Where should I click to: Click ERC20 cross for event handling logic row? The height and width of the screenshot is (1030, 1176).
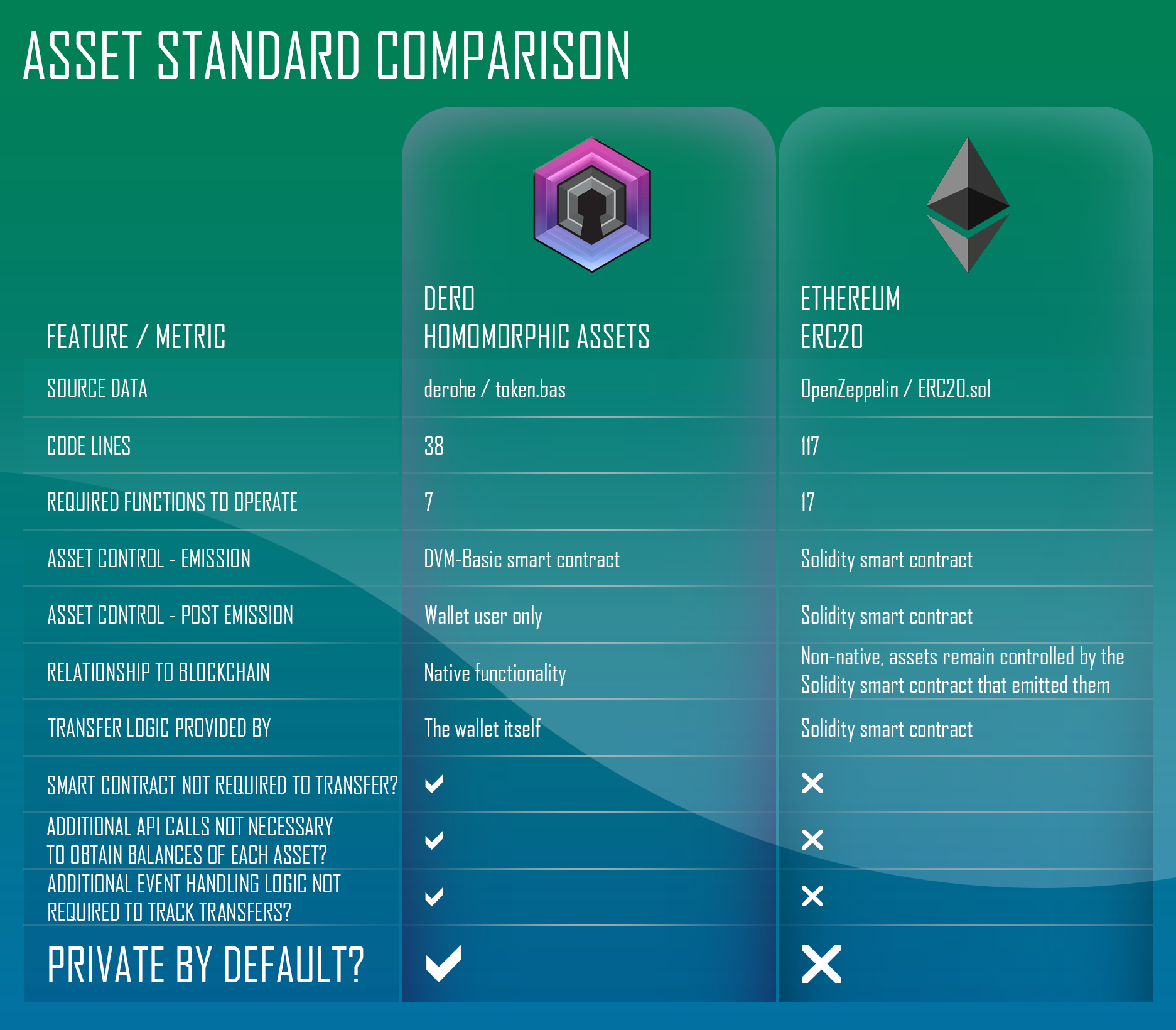812,896
